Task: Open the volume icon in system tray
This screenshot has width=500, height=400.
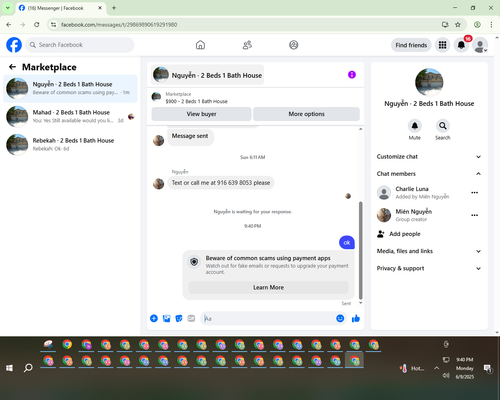Action: pyautogui.click(x=446, y=375)
